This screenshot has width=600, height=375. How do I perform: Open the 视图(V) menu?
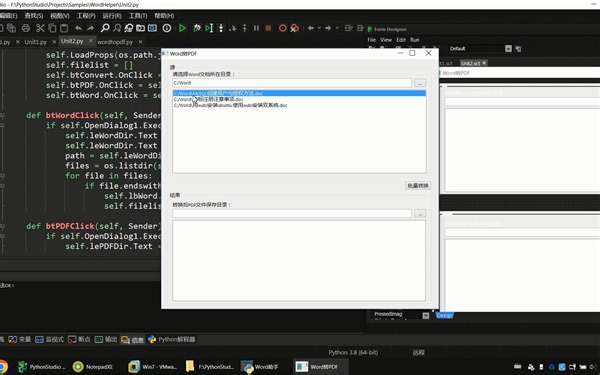(60, 16)
